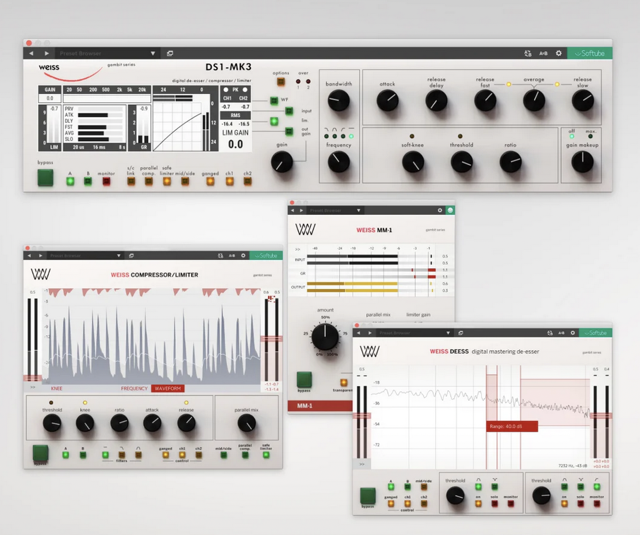Open DS1-MK3 settings gear icon
The width and height of the screenshot is (640, 535).
click(x=558, y=53)
